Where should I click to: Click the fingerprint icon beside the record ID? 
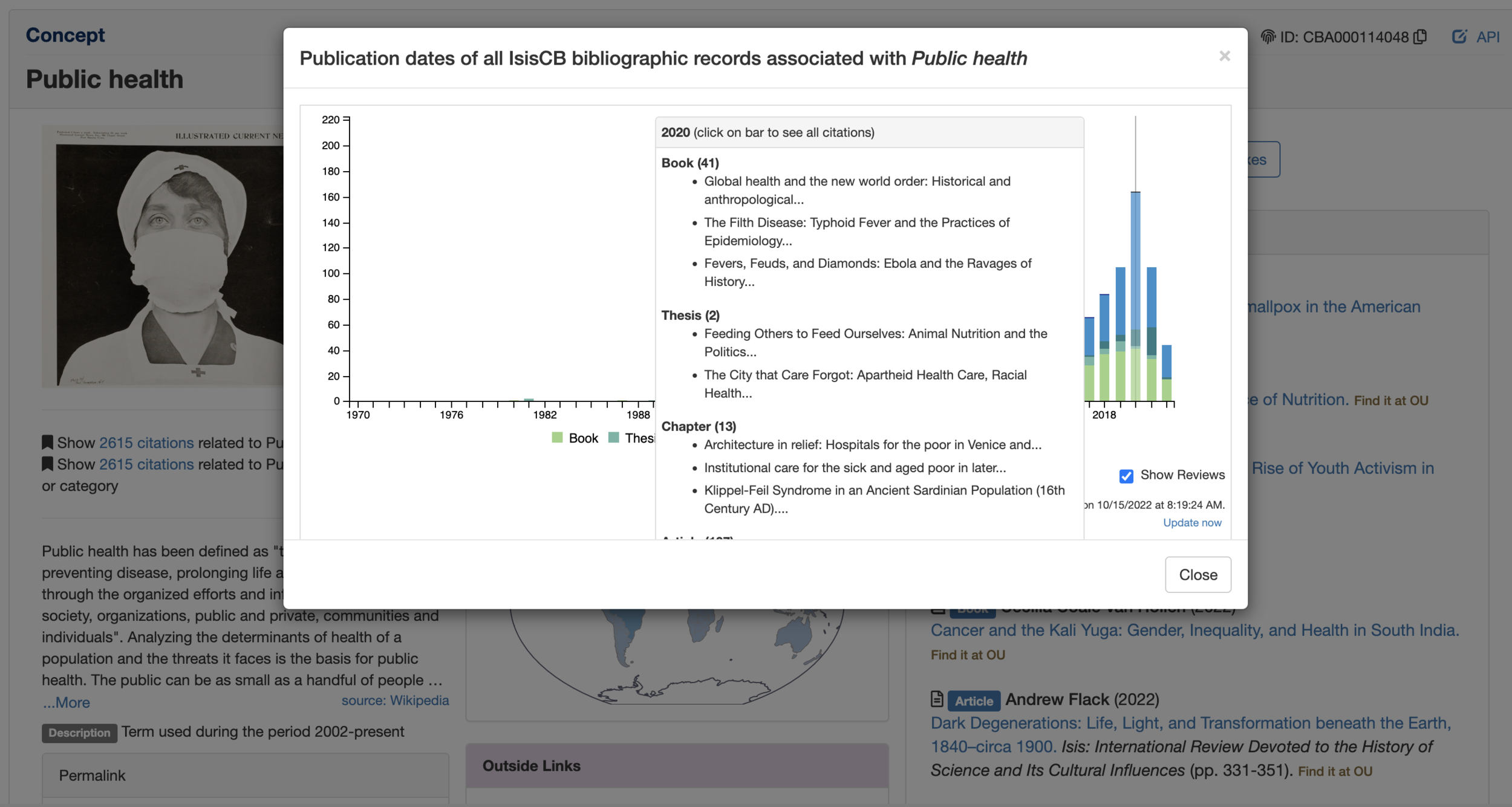click(x=1268, y=37)
